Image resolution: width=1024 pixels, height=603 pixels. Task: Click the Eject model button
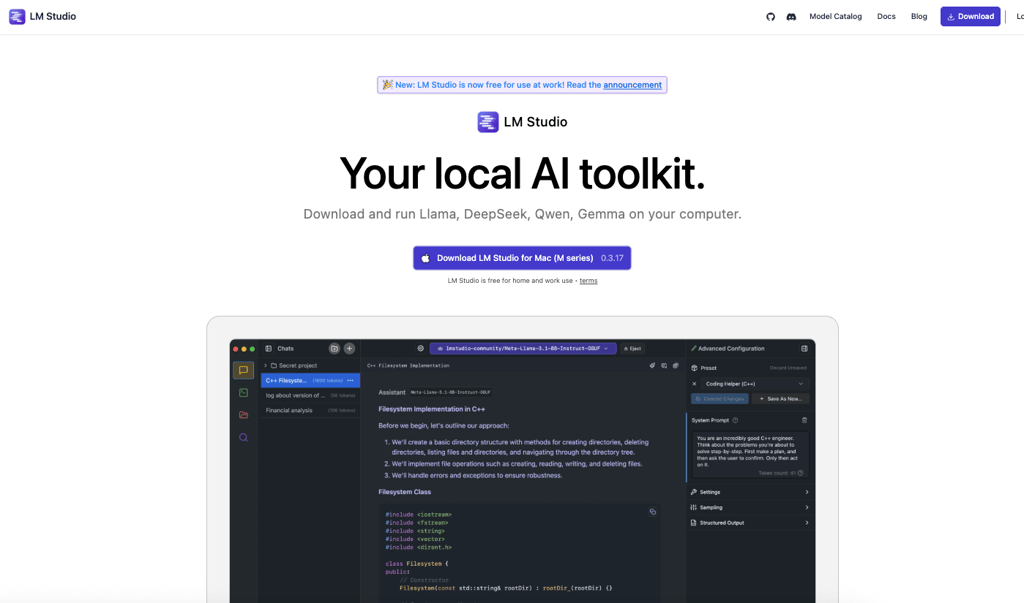click(632, 349)
